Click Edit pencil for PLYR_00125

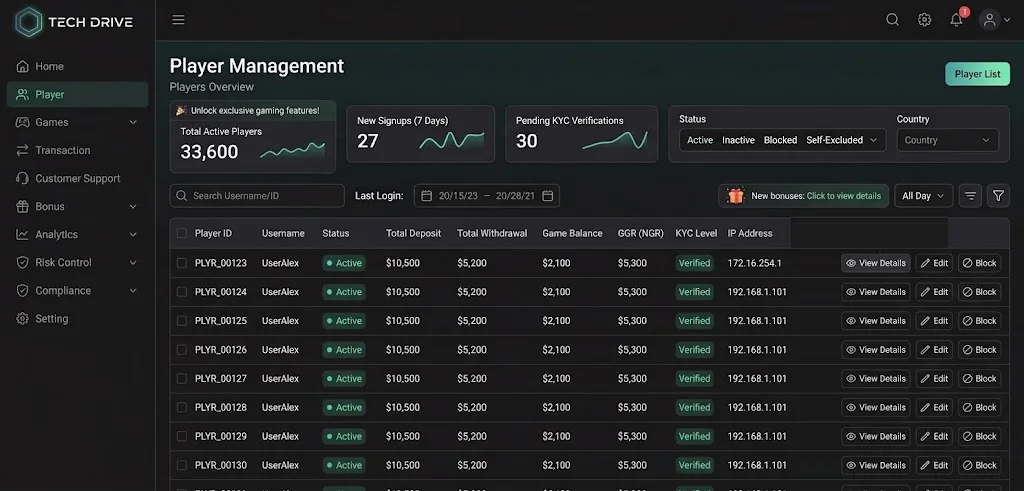934,321
